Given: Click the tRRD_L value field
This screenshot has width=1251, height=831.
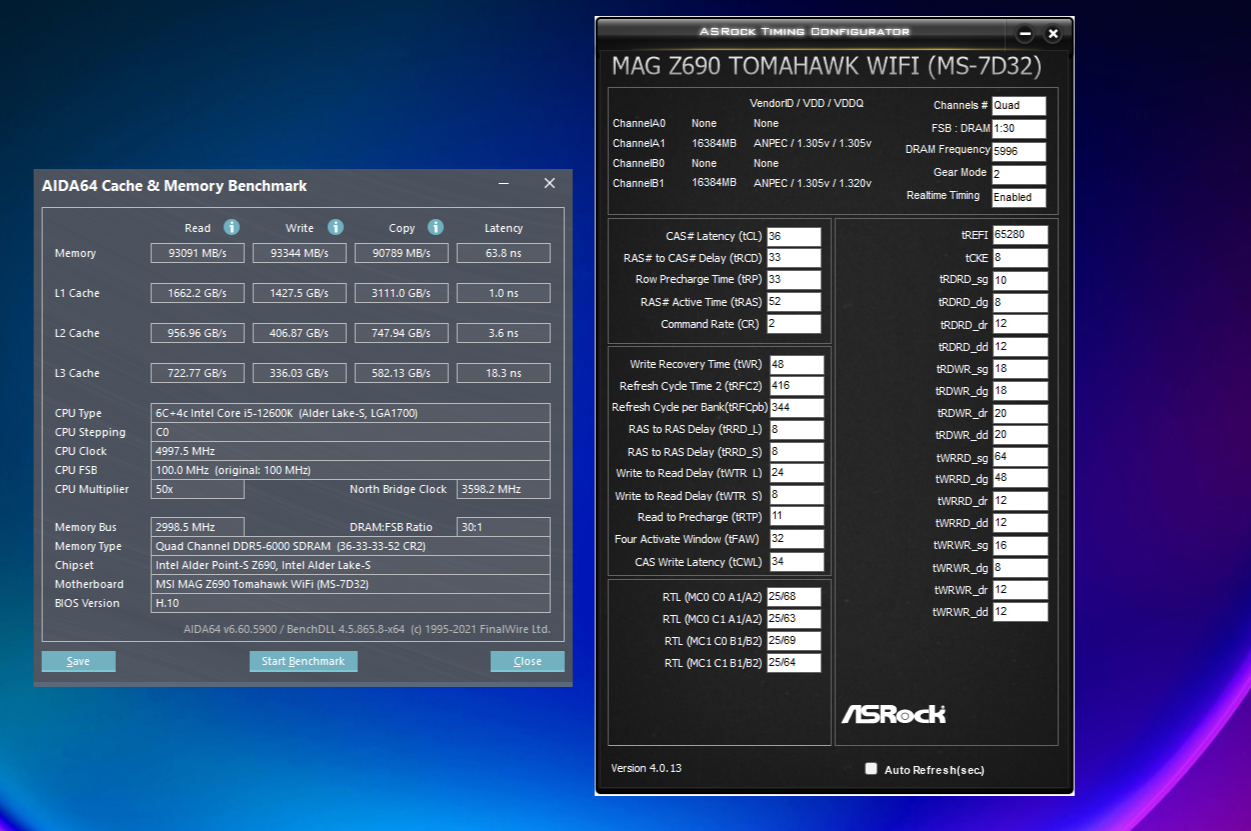Looking at the screenshot, I should tap(796, 429).
